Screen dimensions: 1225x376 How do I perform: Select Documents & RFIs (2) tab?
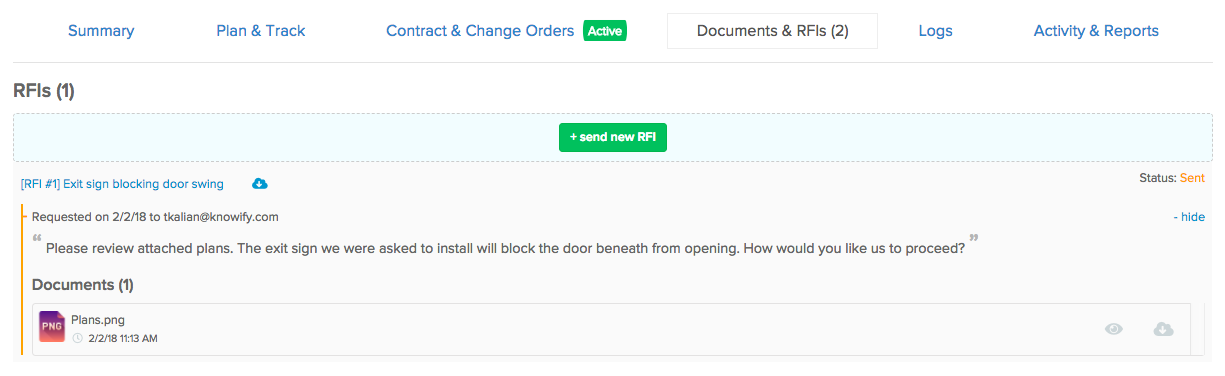pos(772,31)
